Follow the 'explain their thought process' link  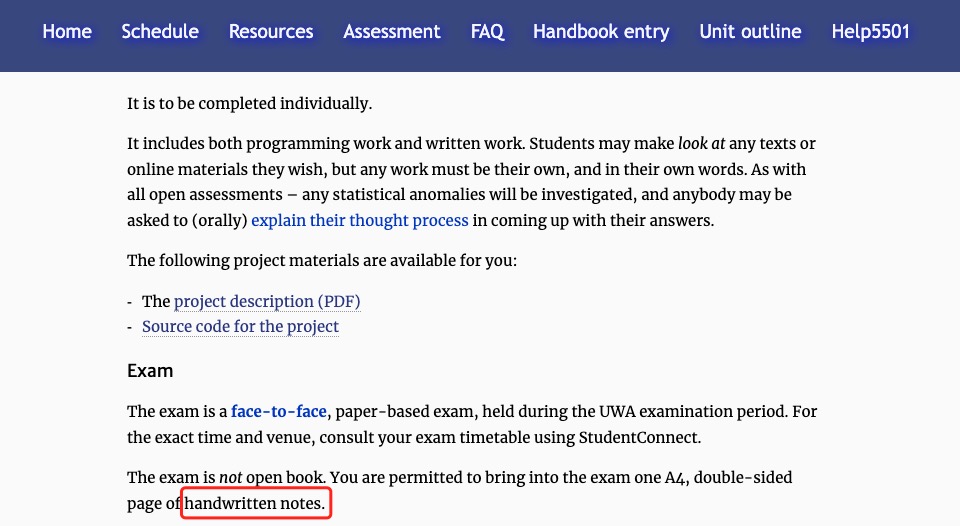(x=360, y=220)
